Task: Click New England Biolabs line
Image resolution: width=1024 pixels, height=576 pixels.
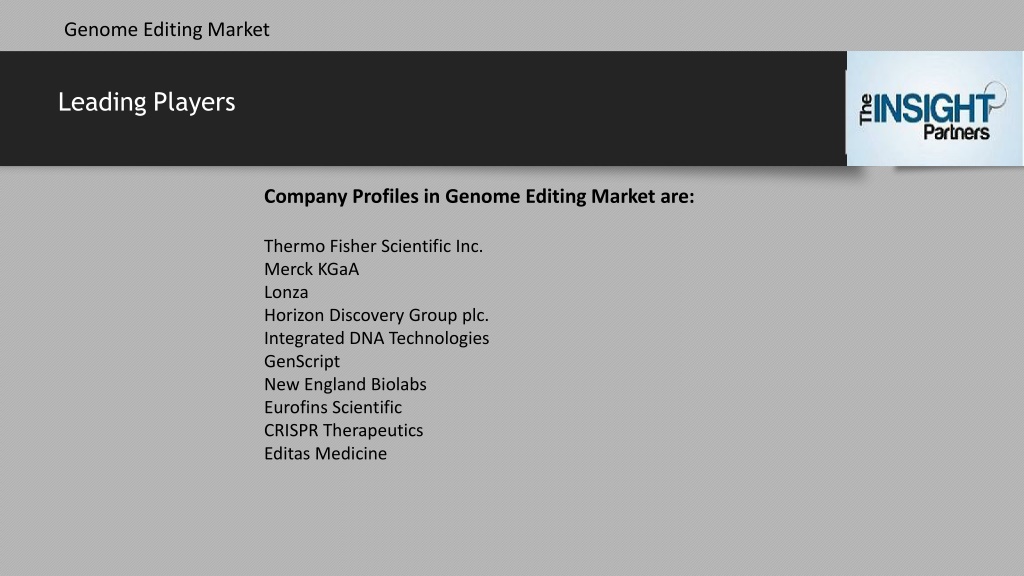Action: pyautogui.click(x=345, y=384)
